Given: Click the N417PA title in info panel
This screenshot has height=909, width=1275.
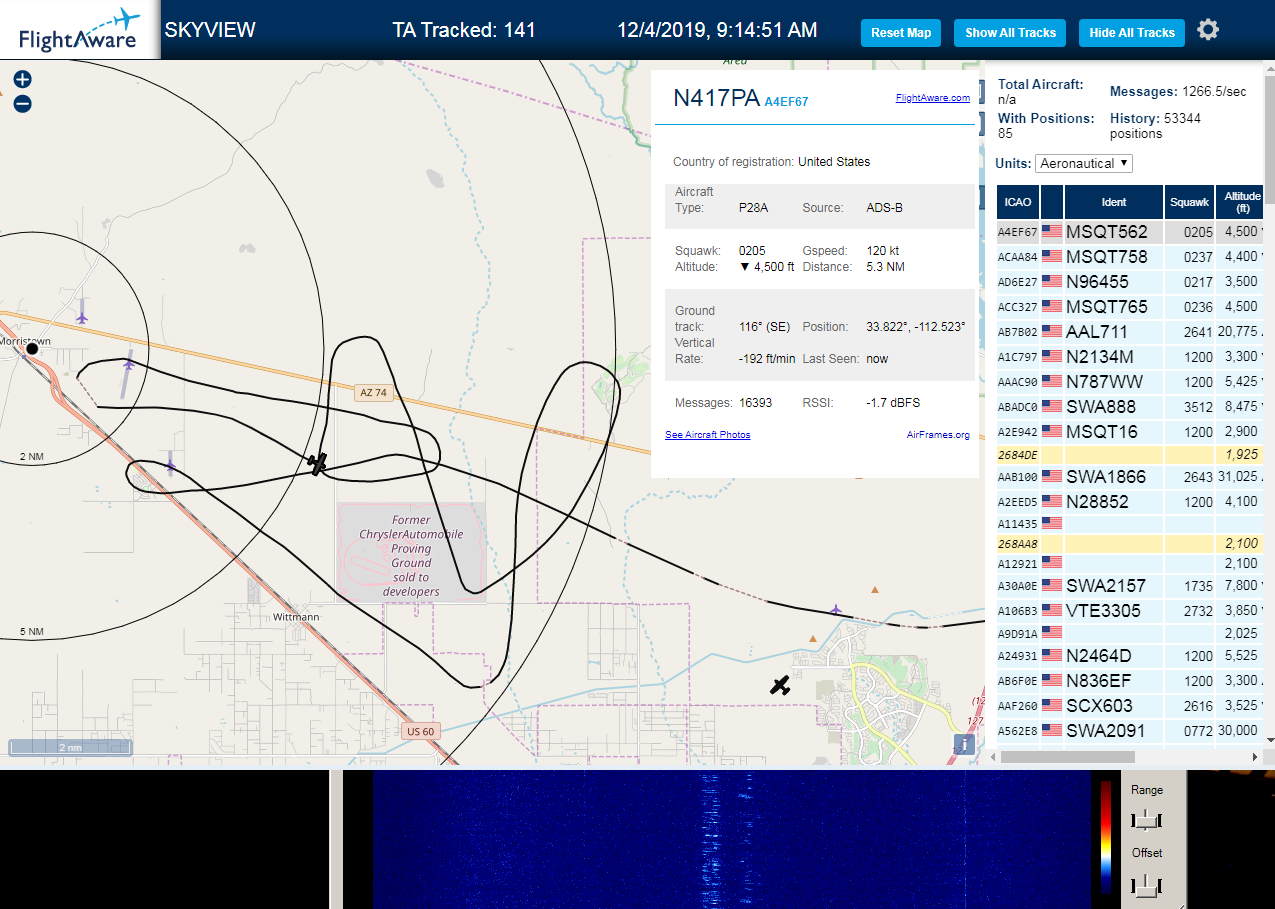Looking at the screenshot, I should [716, 98].
